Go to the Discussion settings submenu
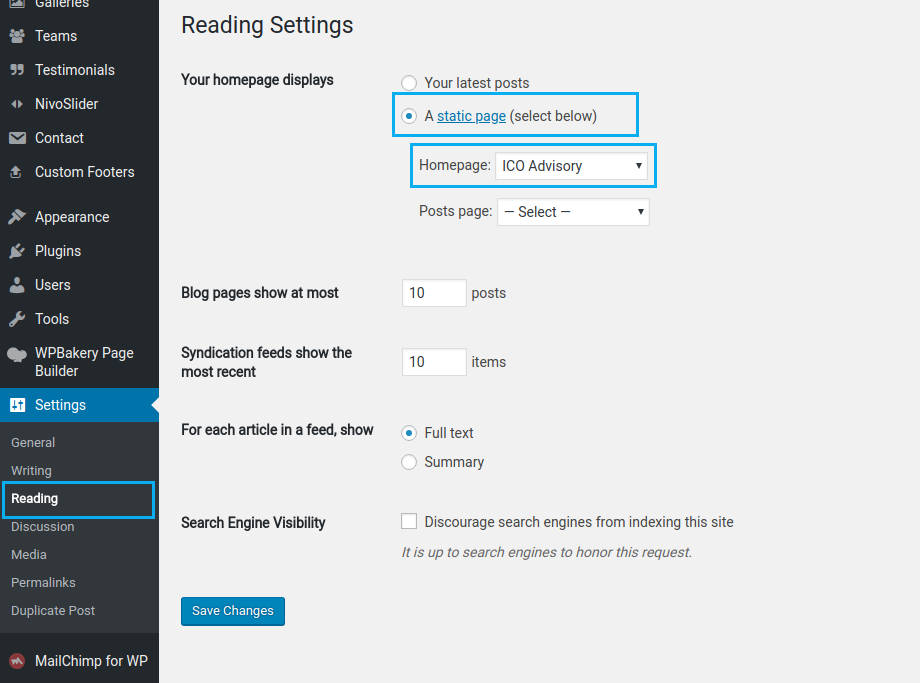Screen dimensions: 920x683 pos(42,526)
